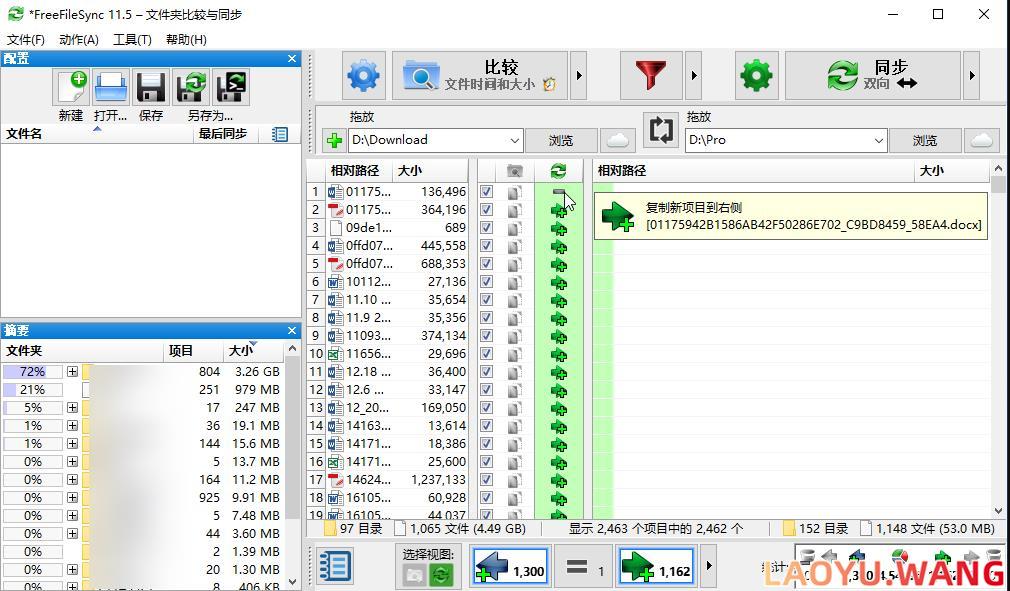
Task: Switch to action view green icon
Action: click(x=441, y=575)
